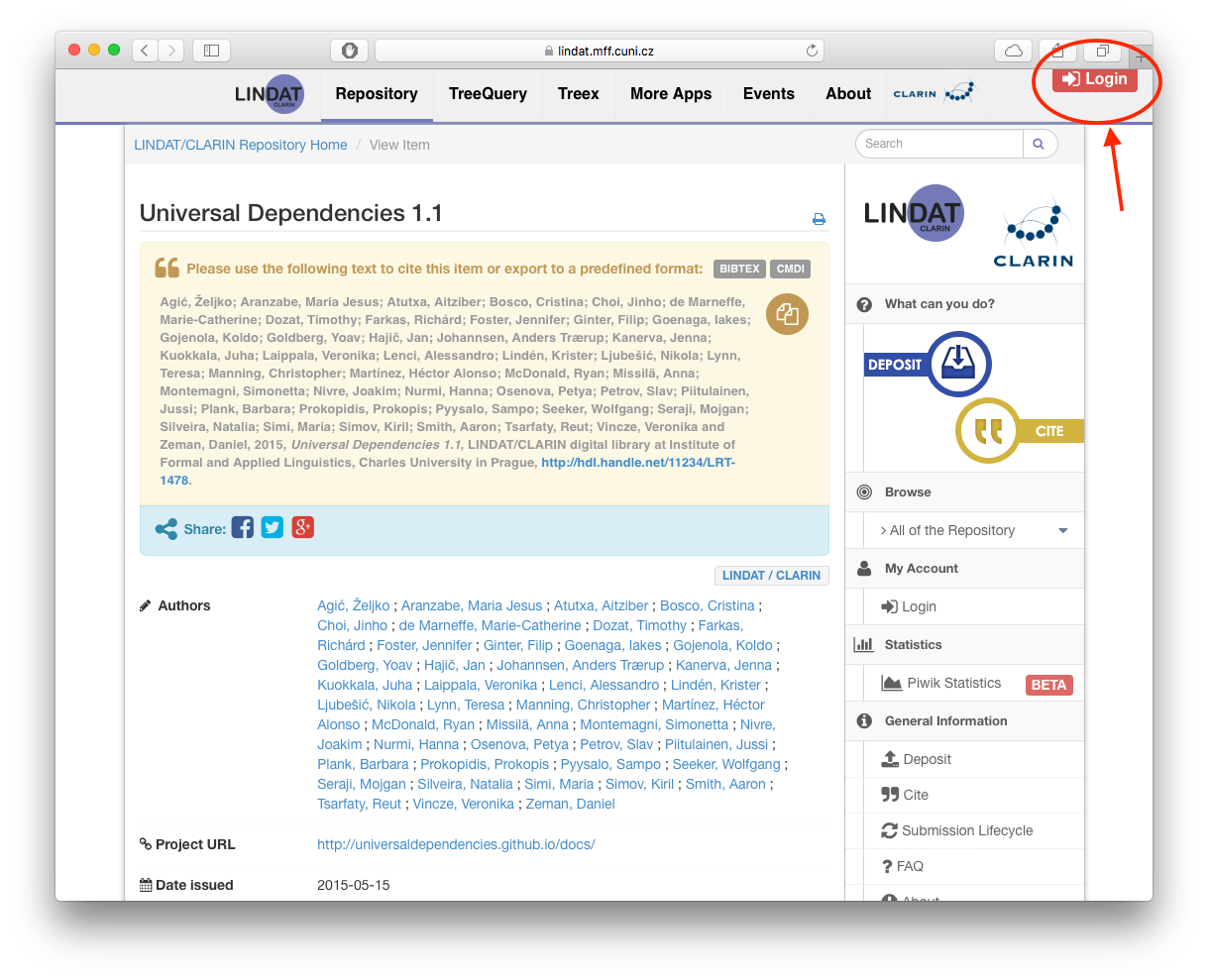Open the About nav tab
Screen dimensions: 1208x980
point(848,94)
